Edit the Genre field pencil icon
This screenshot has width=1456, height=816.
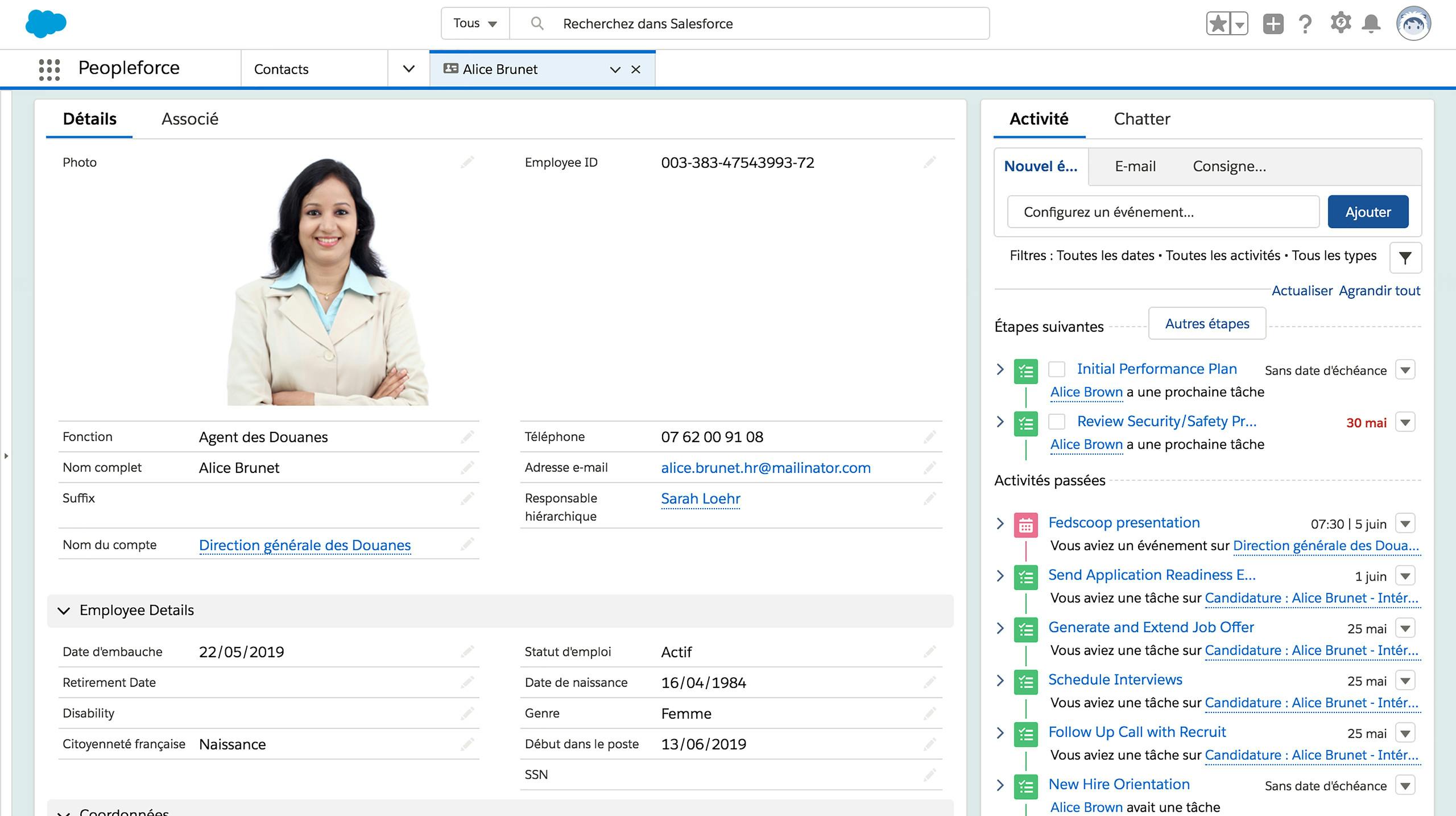coord(930,713)
